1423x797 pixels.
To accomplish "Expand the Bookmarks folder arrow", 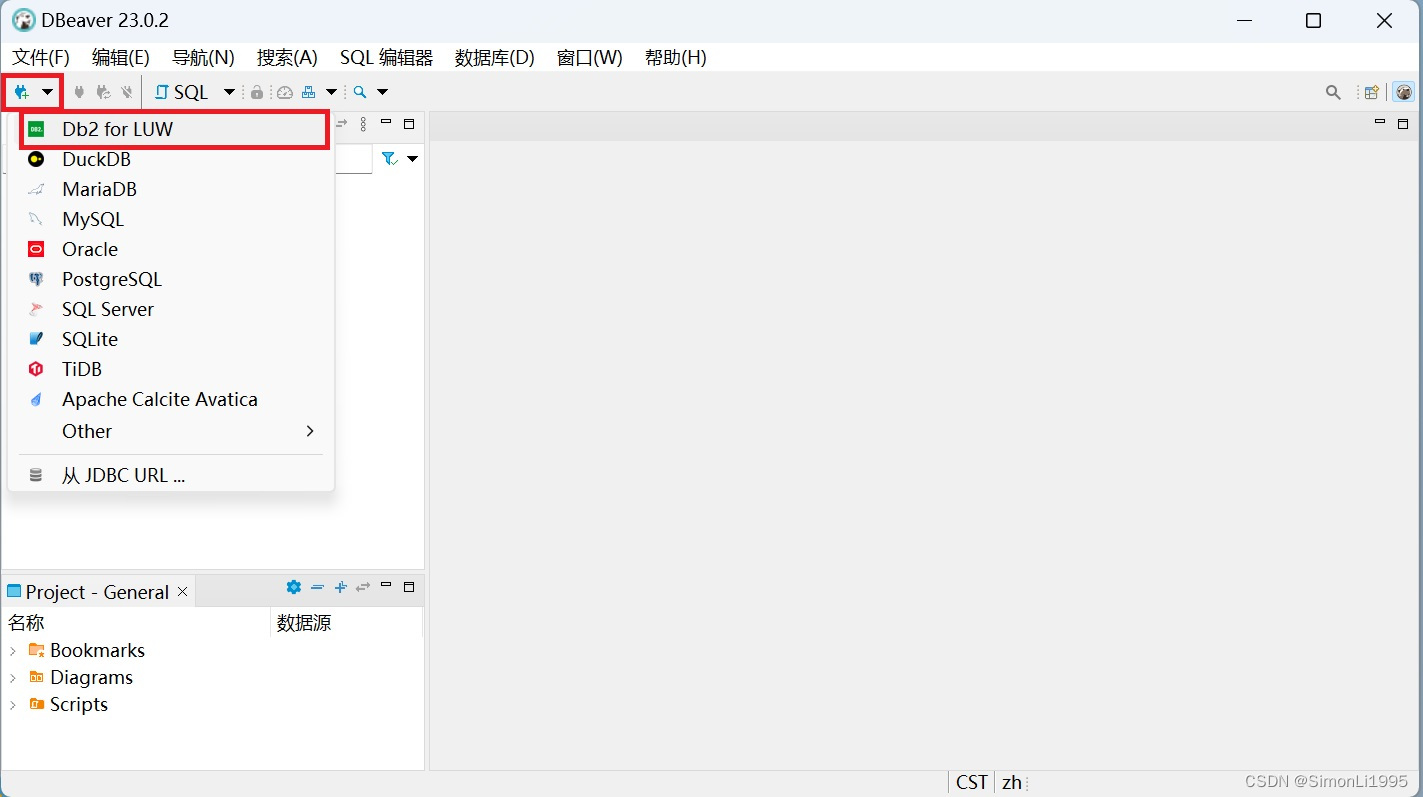I will tap(13, 651).
